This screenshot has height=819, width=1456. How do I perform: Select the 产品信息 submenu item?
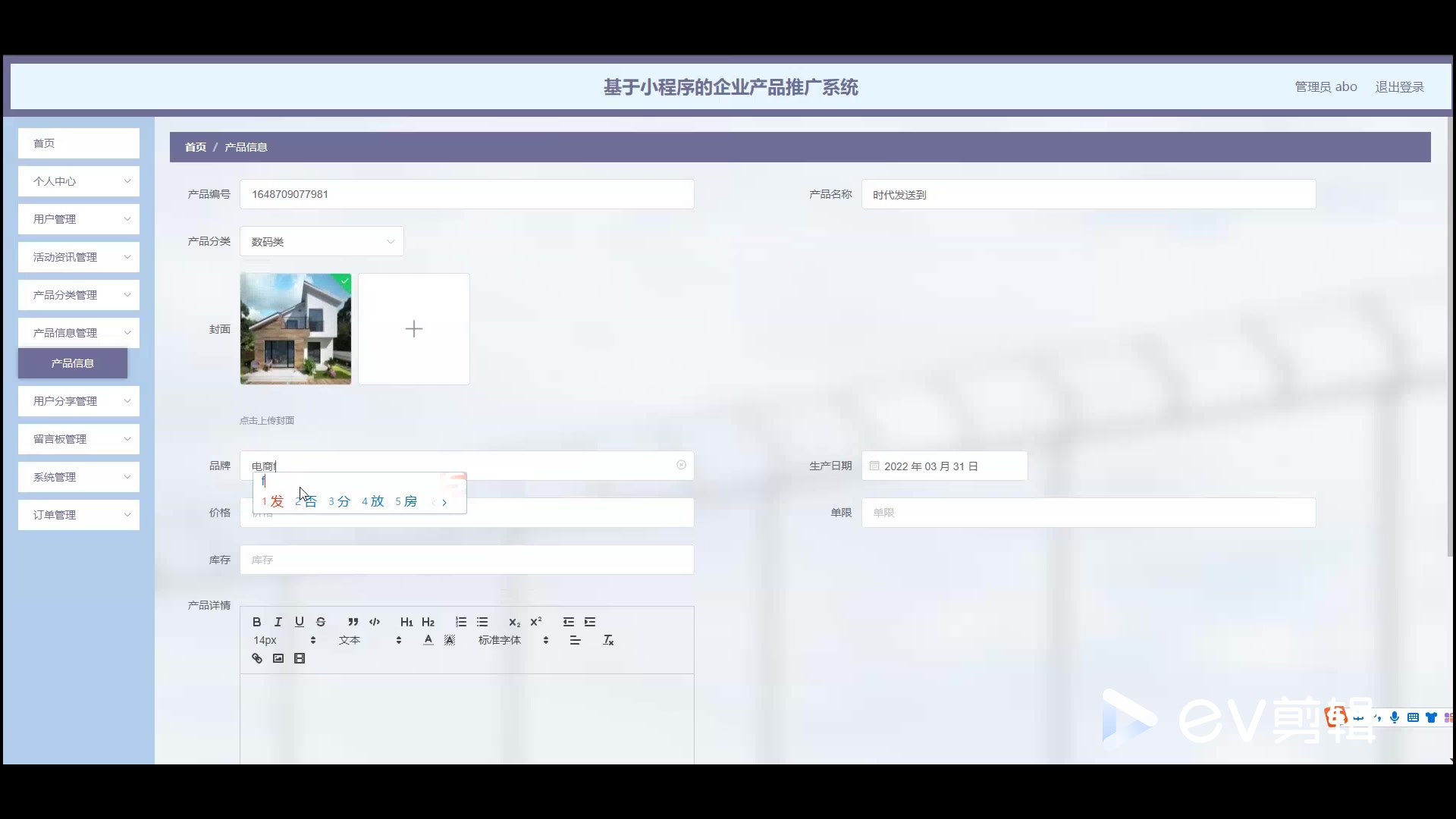click(73, 363)
